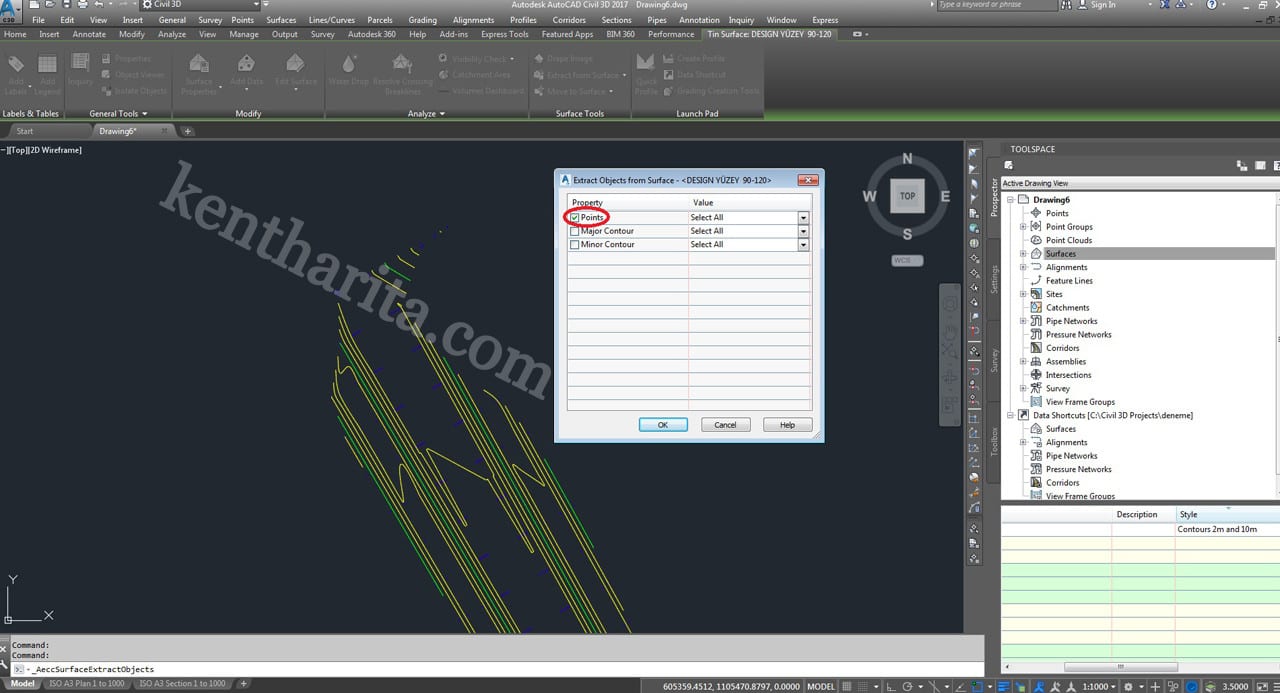Open the Points Select All dropdown

(x=803, y=217)
